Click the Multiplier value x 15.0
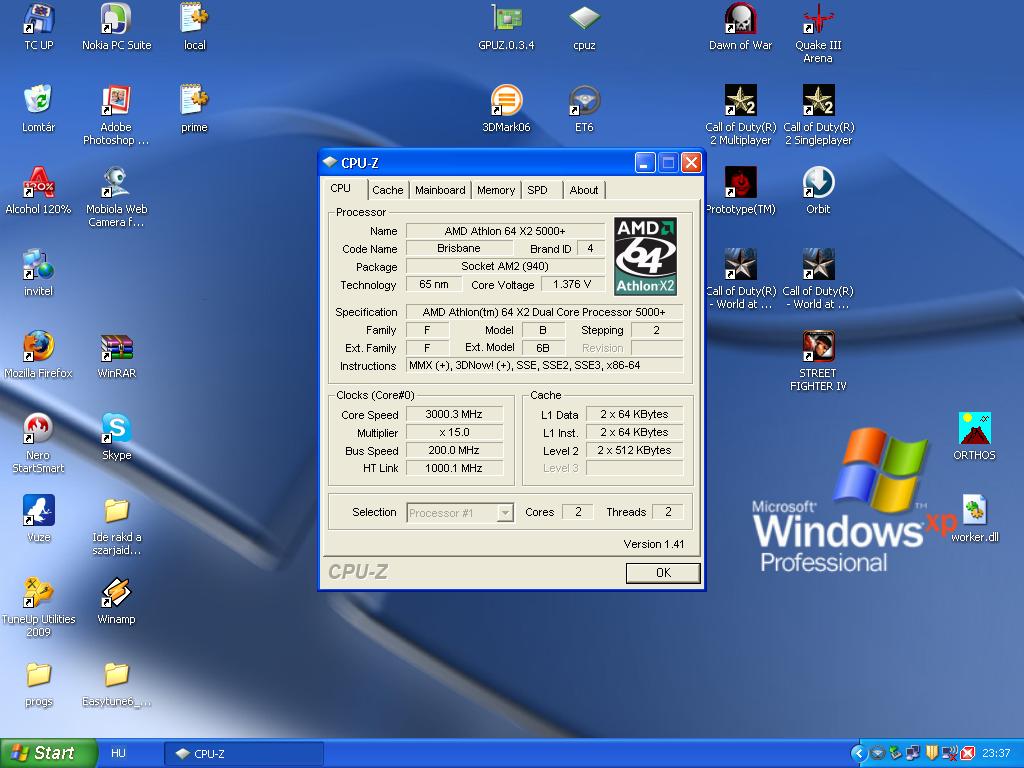1024x768 pixels. point(454,432)
